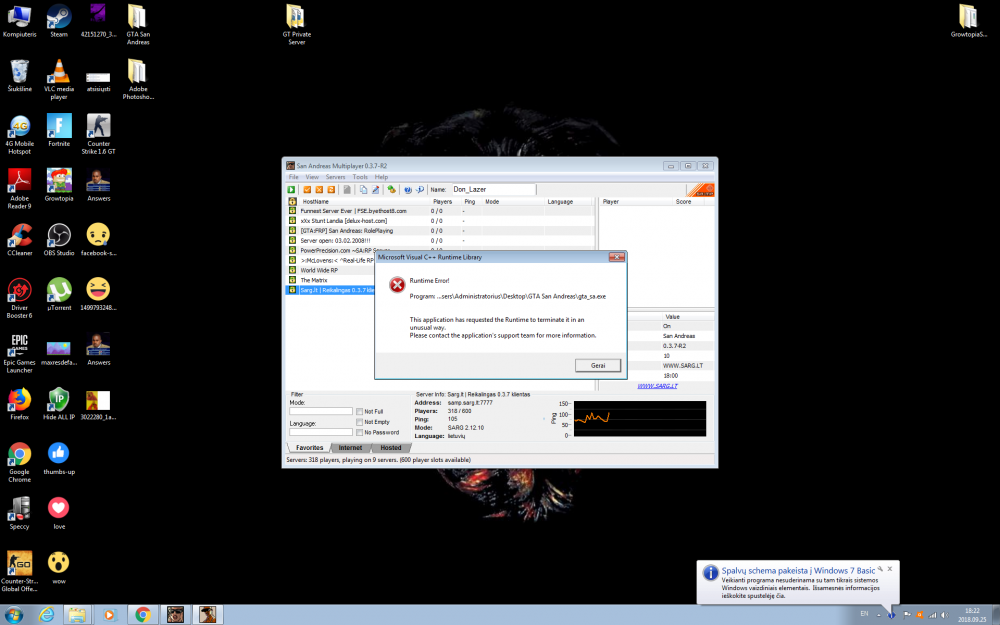Select the CCleaner desktop icon
The width and height of the screenshot is (1000, 625).
coord(20,240)
